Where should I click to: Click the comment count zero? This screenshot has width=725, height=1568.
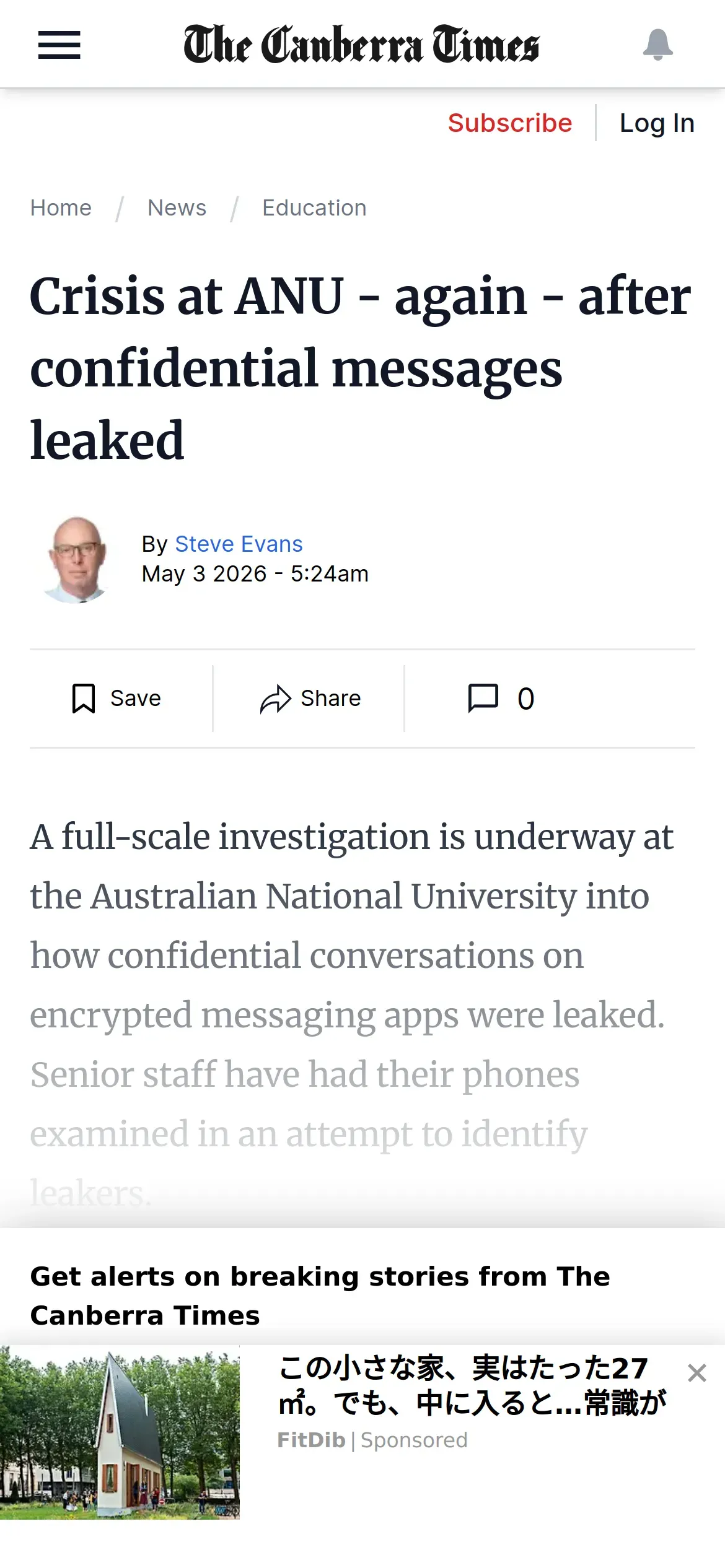525,699
